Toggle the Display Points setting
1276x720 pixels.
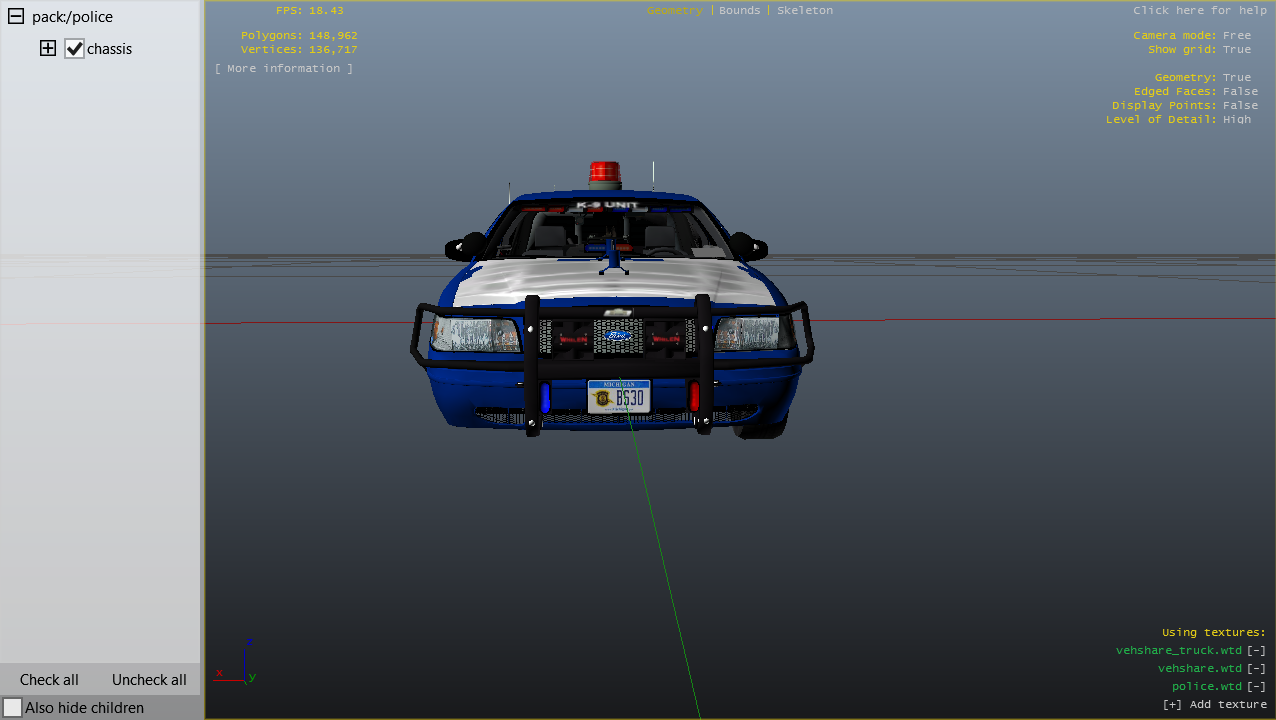[x=1240, y=105]
